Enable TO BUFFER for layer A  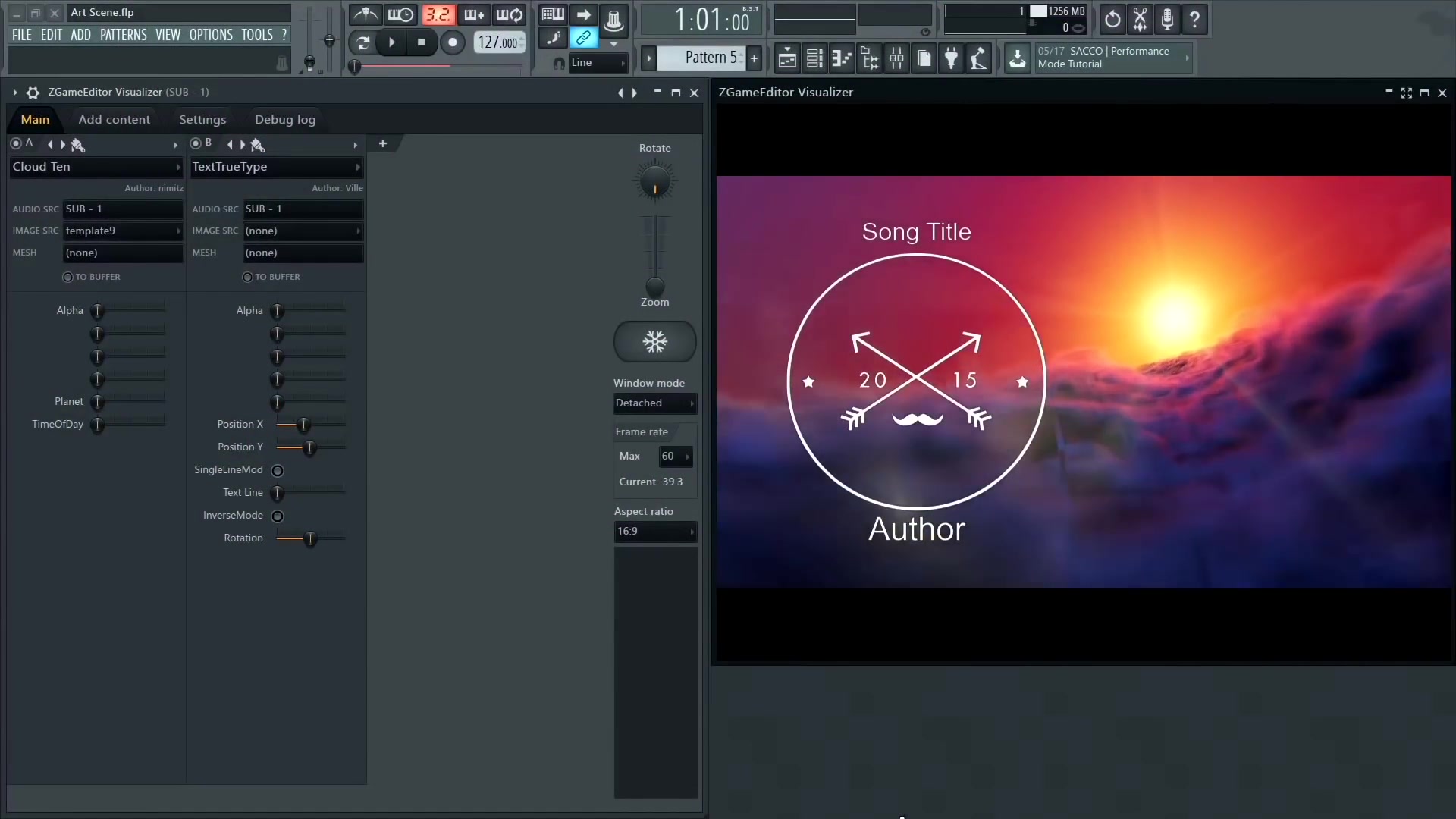[x=67, y=277]
